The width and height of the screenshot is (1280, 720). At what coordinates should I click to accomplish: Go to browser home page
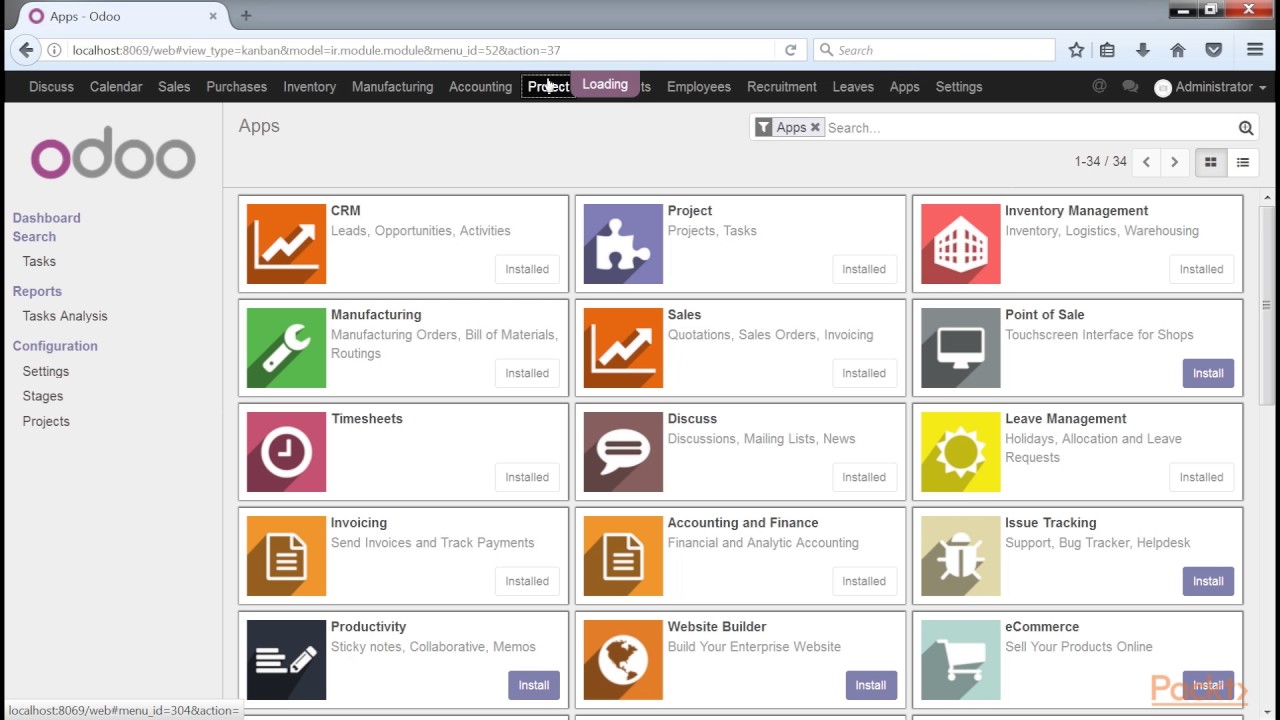(x=1178, y=50)
